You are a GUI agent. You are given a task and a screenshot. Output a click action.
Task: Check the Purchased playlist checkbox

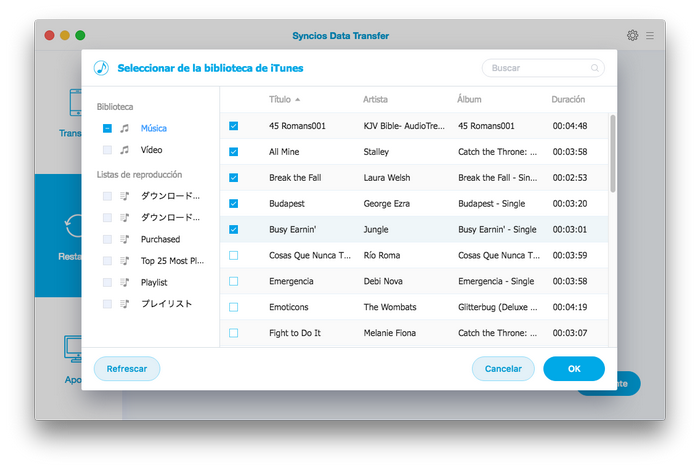[x=107, y=239]
